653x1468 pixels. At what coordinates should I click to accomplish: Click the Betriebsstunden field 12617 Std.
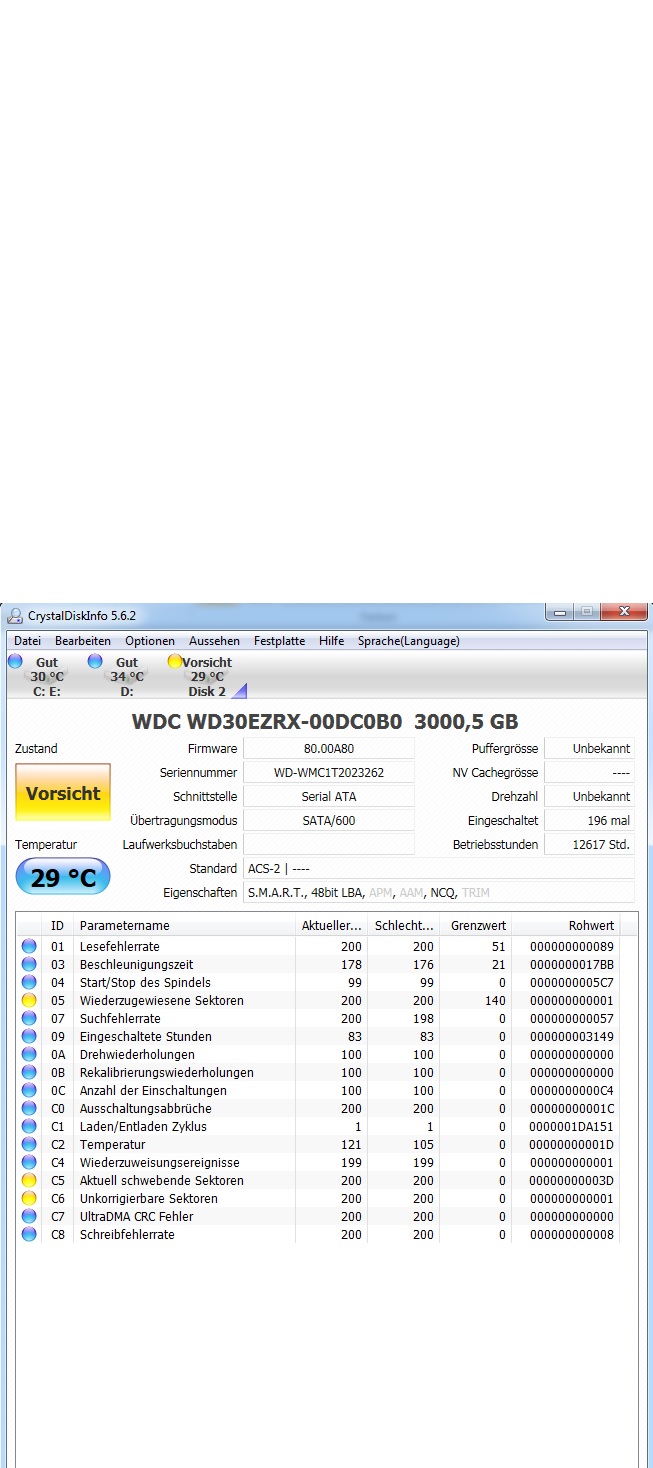[x=589, y=844]
